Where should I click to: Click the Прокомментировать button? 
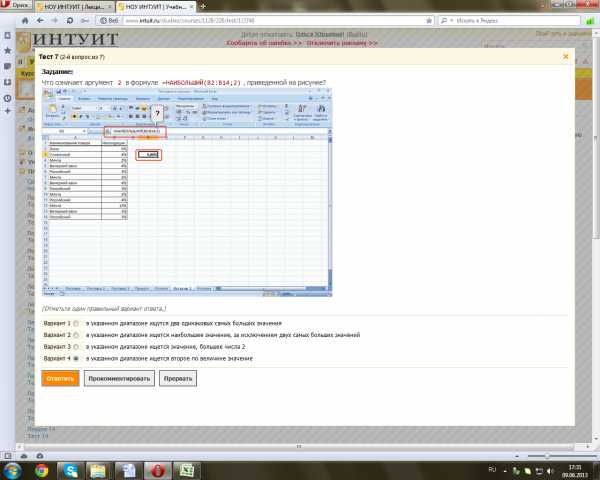point(119,379)
